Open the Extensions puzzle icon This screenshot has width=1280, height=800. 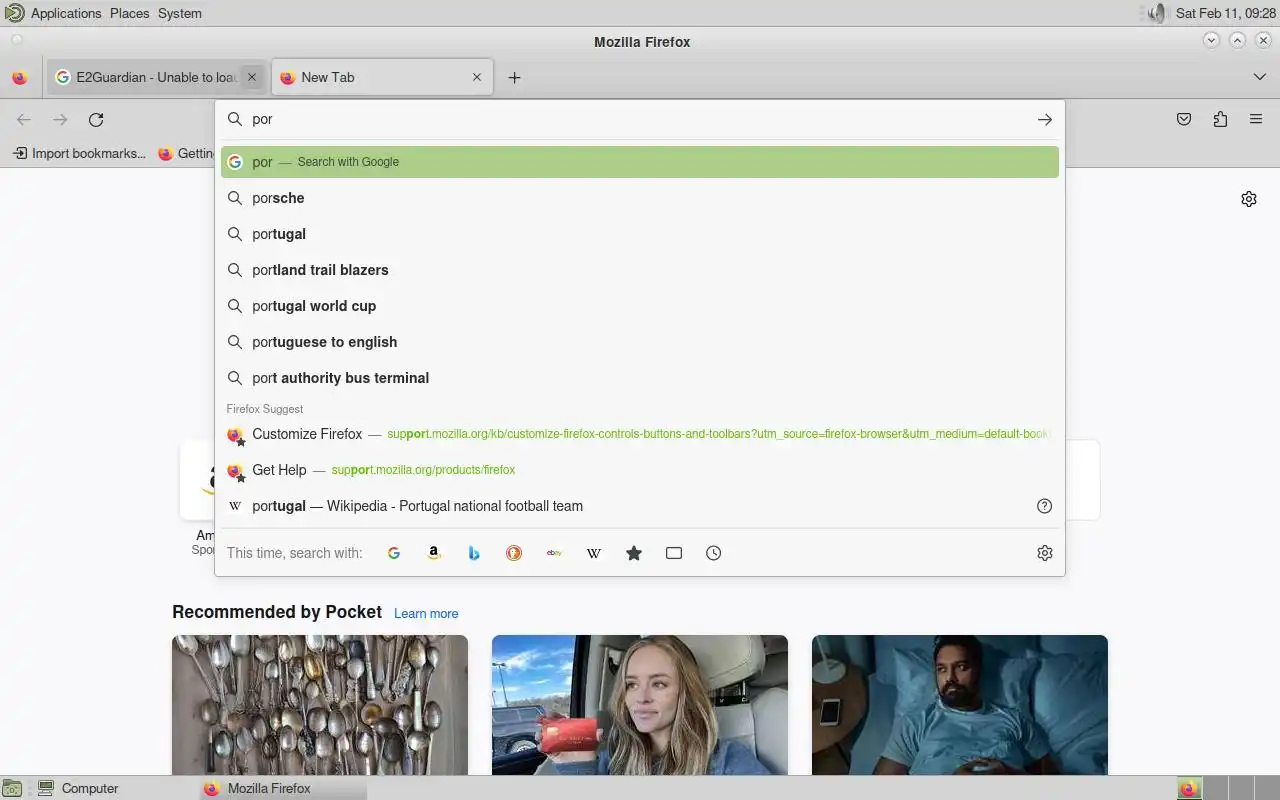1220,119
